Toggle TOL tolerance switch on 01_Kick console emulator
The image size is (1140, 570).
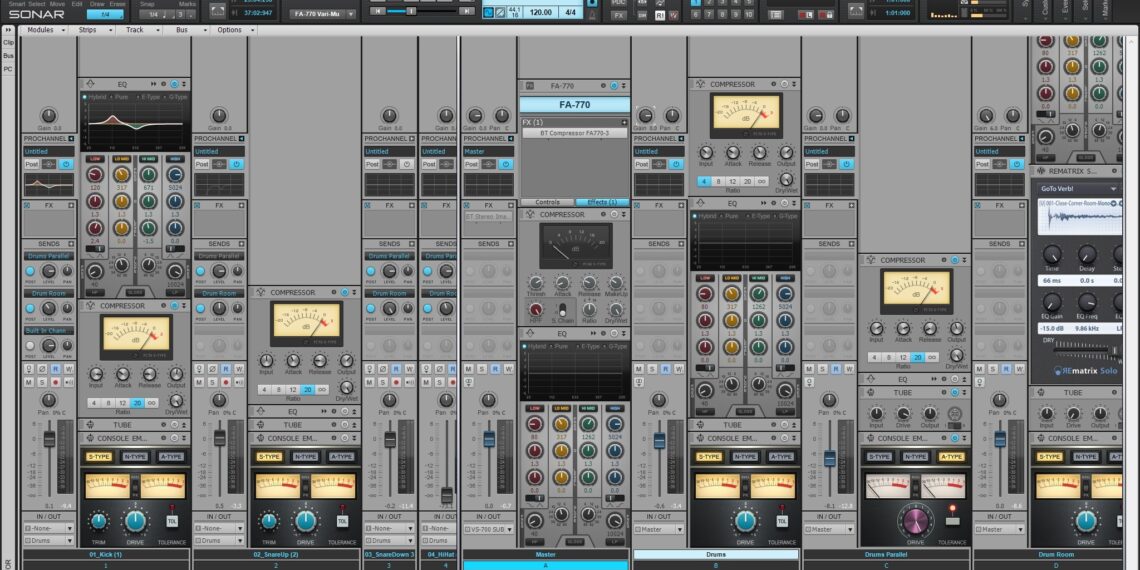pyautogui.click(x=171, y=521)
